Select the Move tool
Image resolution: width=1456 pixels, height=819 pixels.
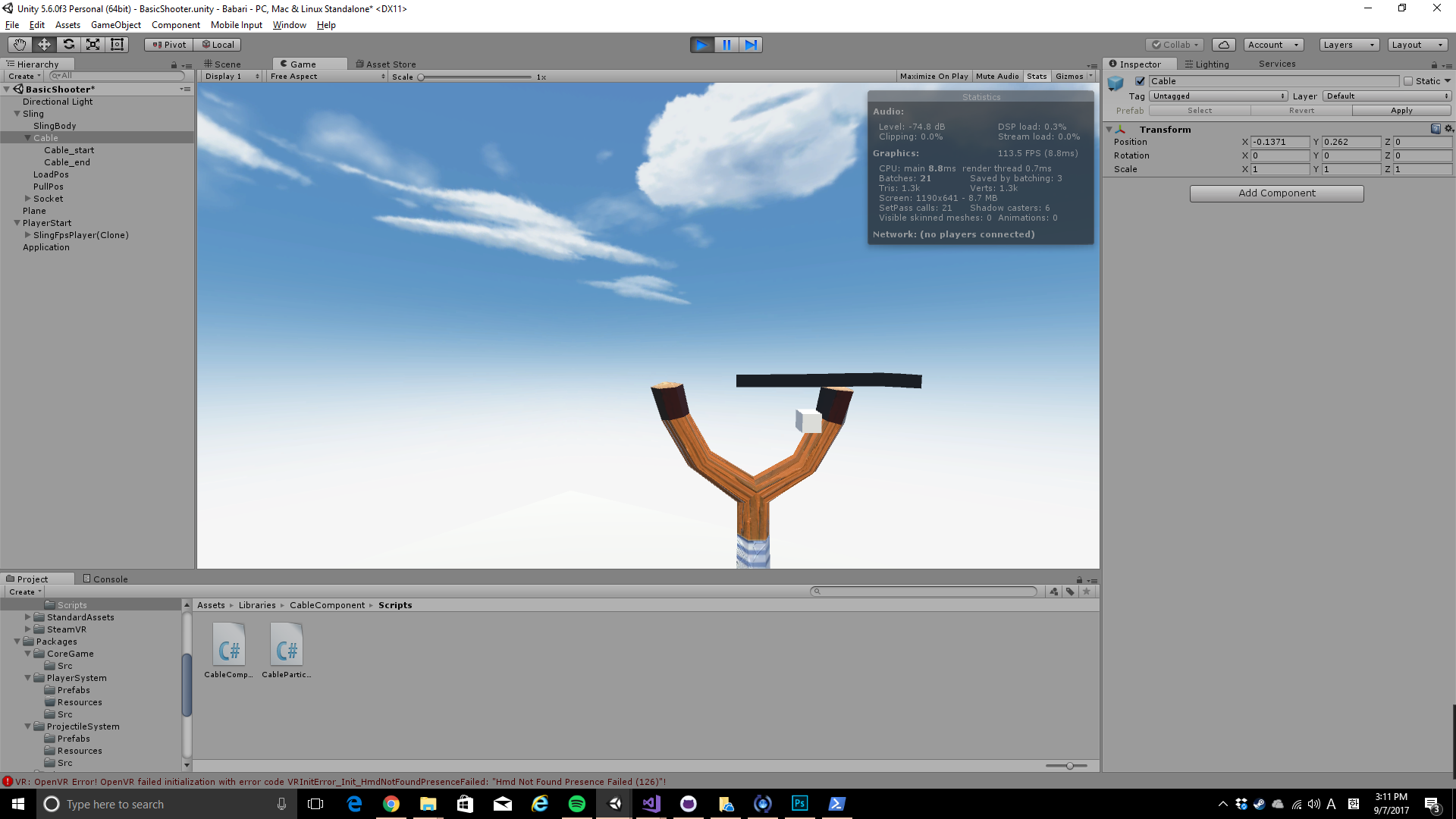click(x=43, y=44)
